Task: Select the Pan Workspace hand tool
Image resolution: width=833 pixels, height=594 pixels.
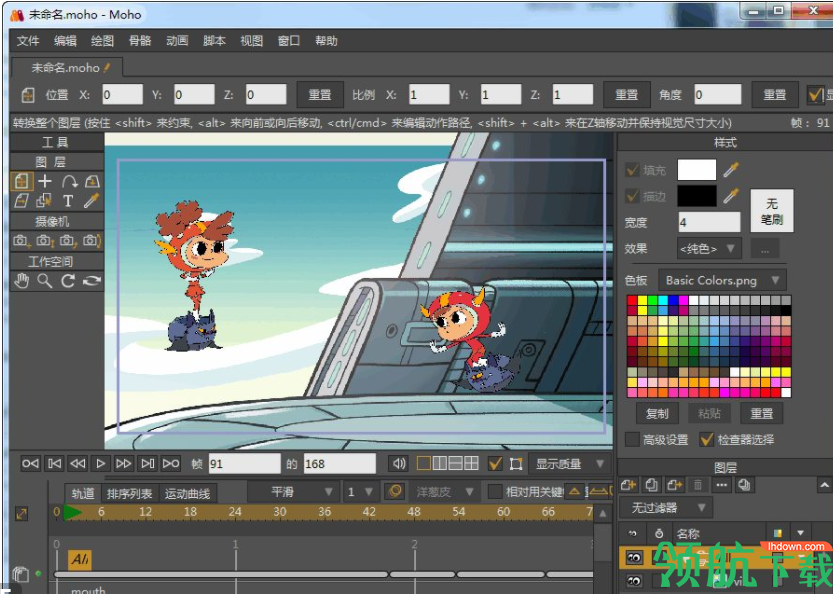Action: [x=21, y=281]
